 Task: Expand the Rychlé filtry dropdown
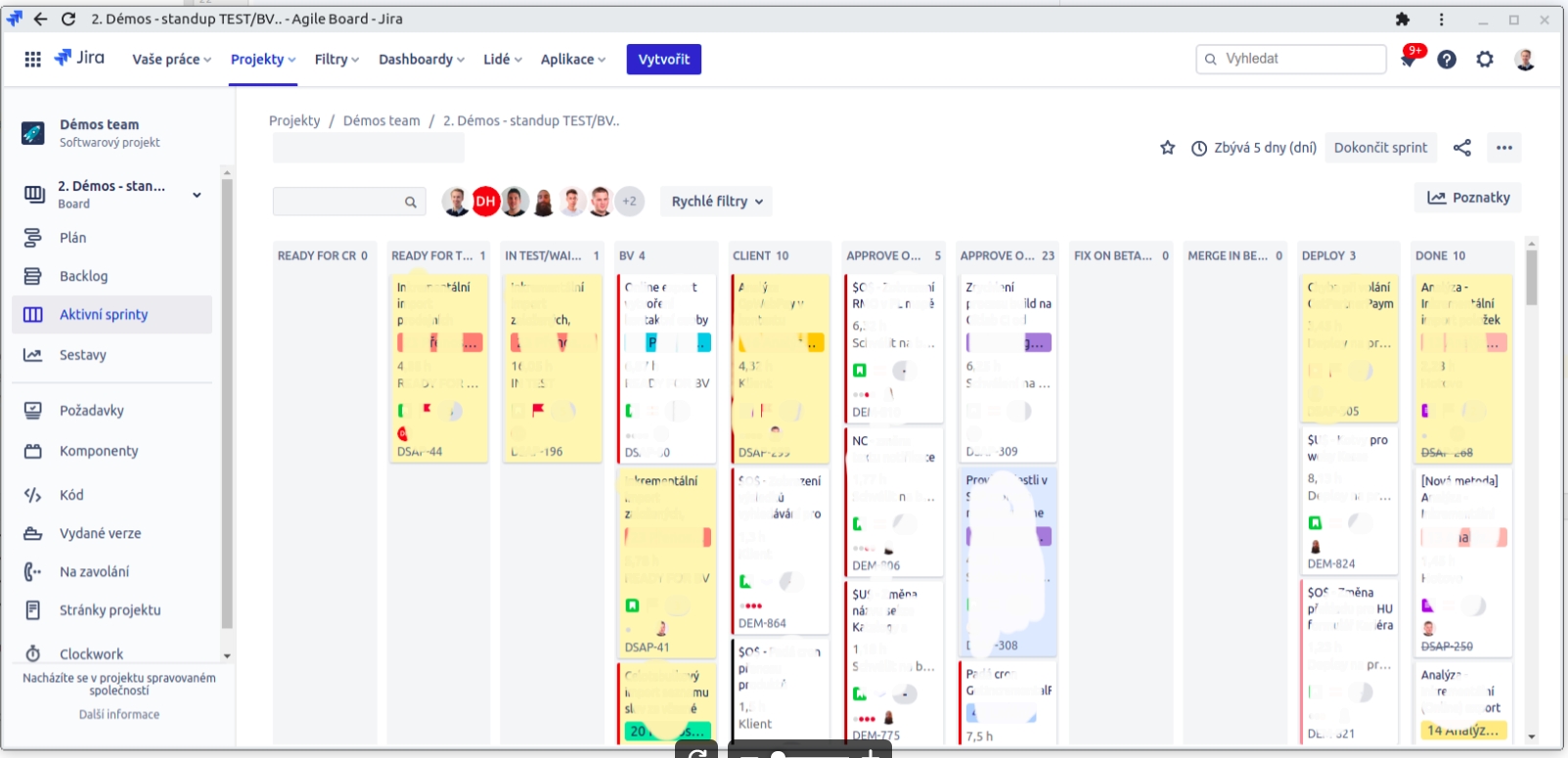pos(716,201)
